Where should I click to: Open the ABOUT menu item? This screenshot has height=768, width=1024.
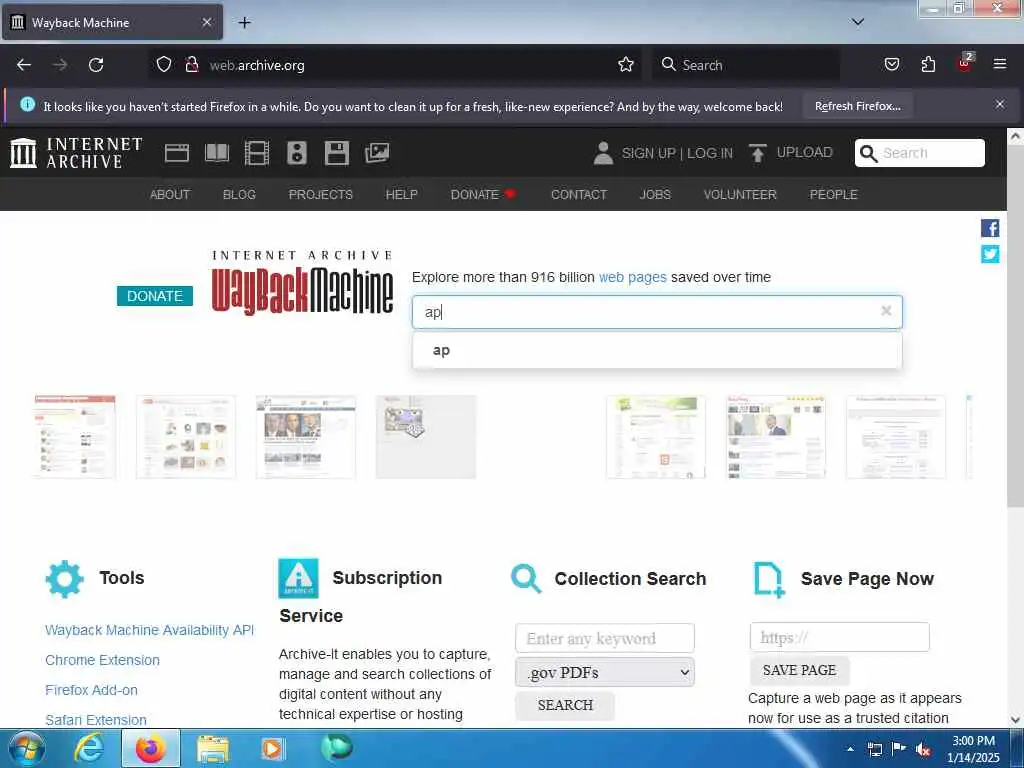[170, 195]
